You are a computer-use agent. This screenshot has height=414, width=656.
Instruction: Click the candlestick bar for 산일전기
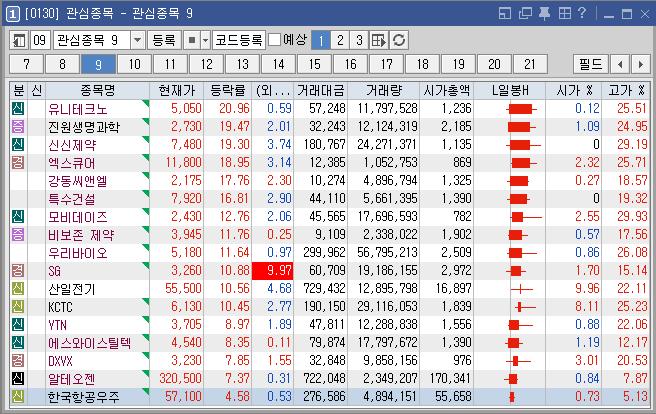pos(521,289)
